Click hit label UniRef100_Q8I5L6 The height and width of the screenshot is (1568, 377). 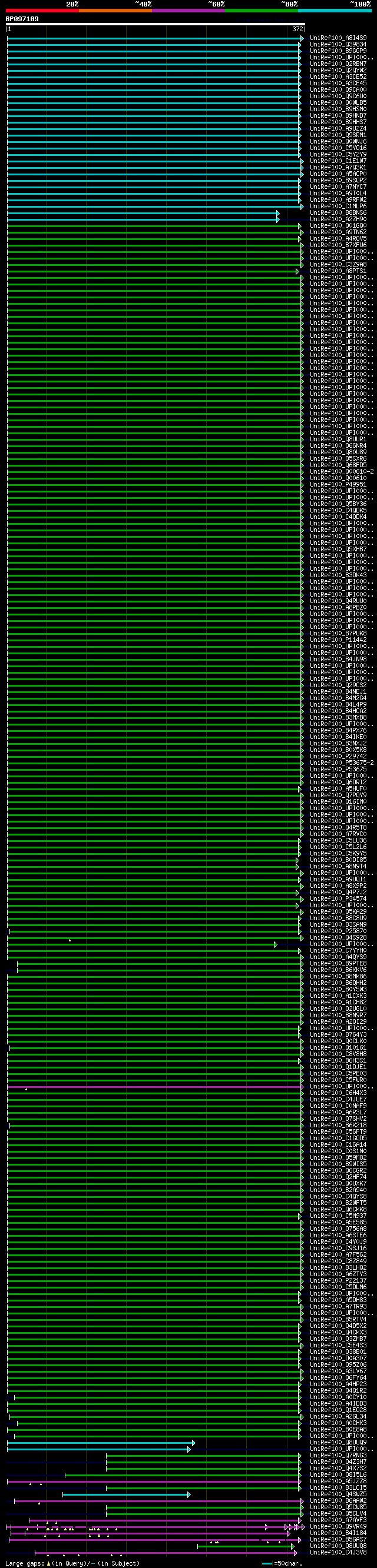point(338,1475)
